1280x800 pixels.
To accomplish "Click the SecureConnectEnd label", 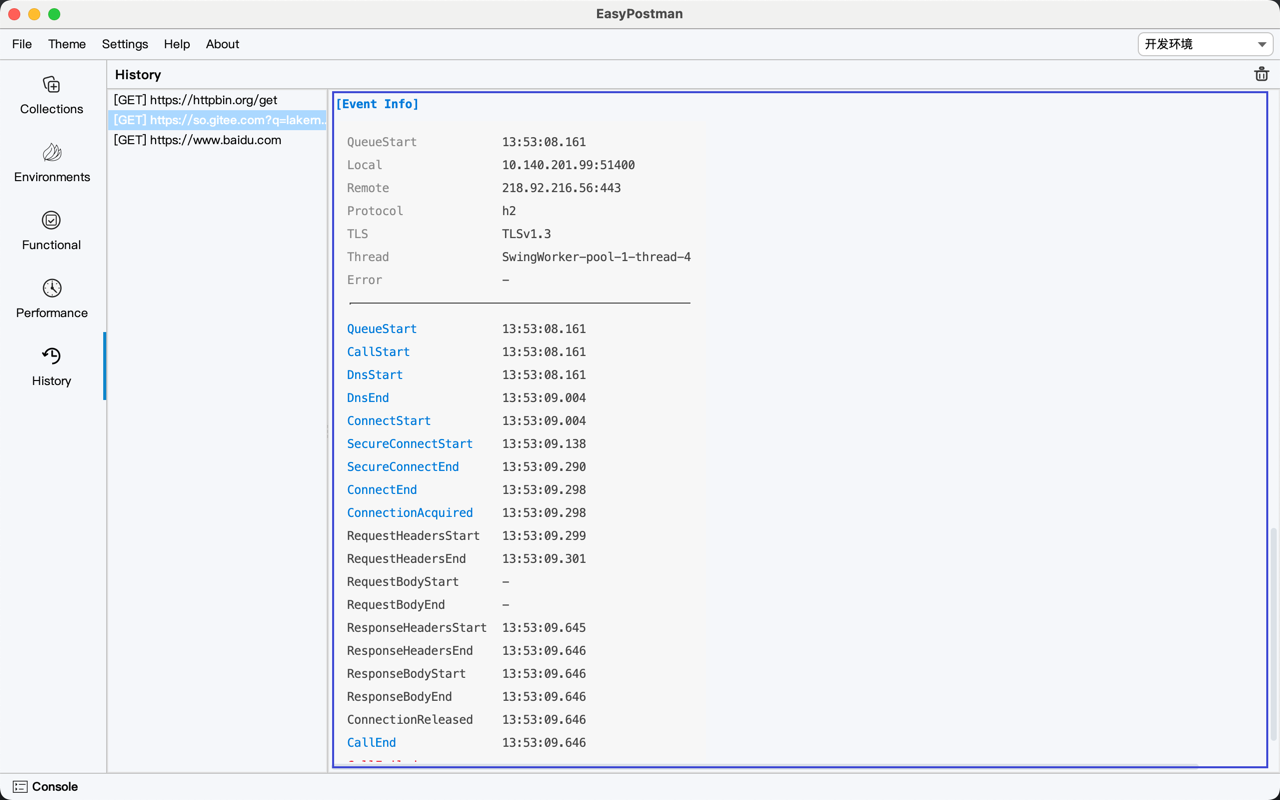I will click(403, 467).
